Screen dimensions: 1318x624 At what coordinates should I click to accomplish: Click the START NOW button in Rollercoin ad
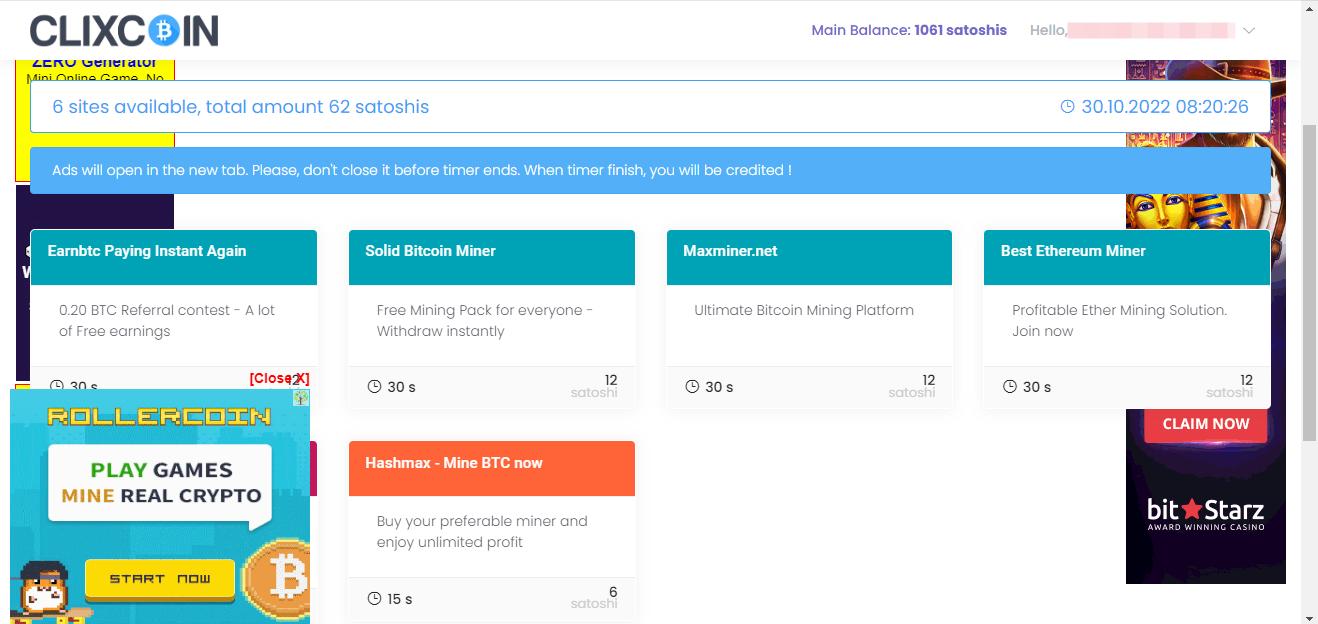click(160, 578)
